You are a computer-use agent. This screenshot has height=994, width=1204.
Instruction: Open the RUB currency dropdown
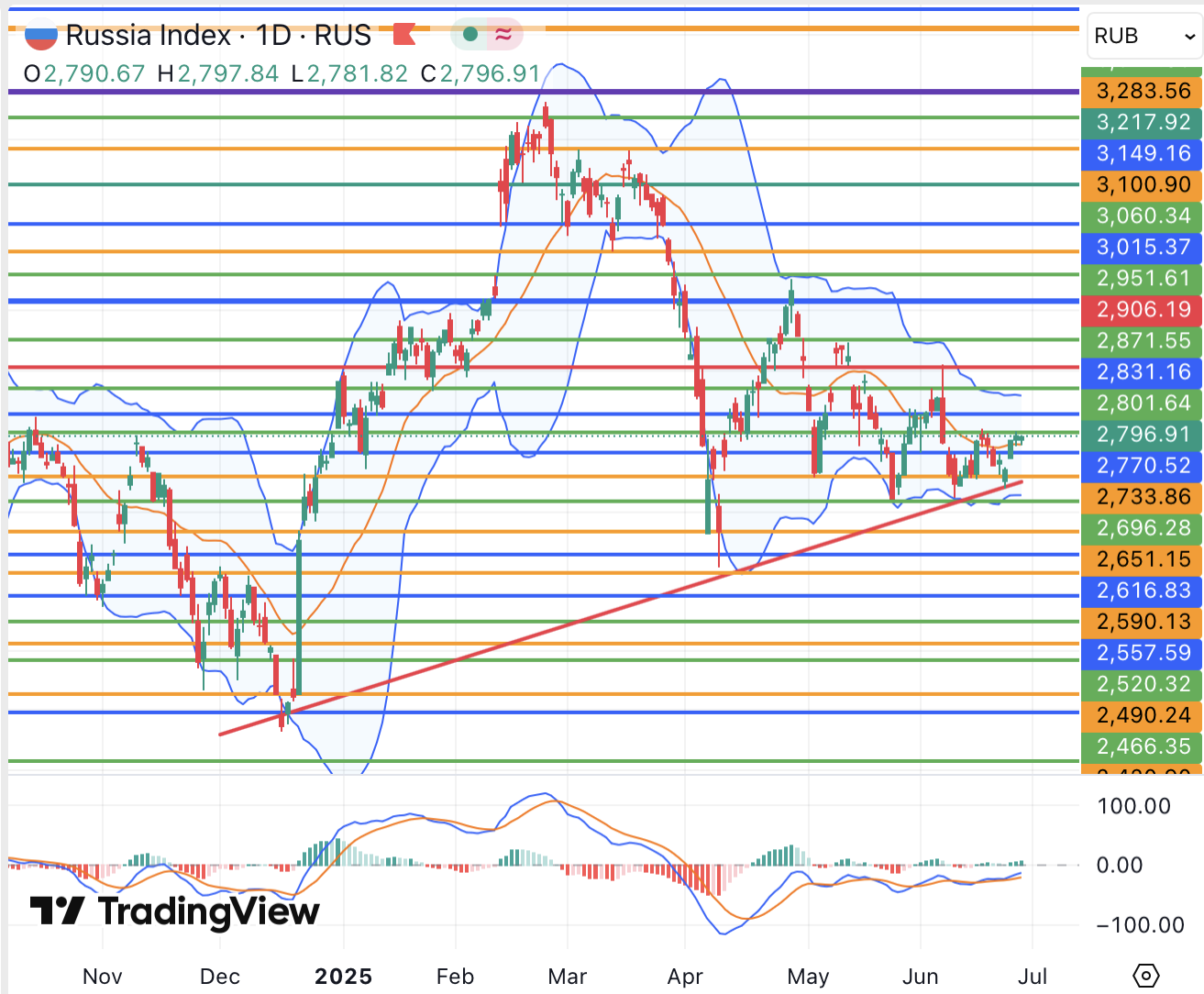(x=1143, y=37)
